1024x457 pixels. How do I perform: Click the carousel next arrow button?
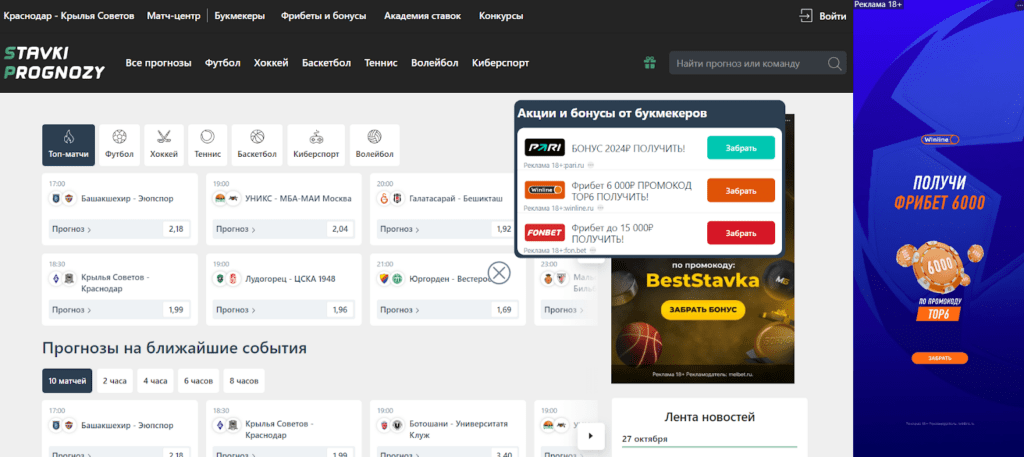point(590,435)
